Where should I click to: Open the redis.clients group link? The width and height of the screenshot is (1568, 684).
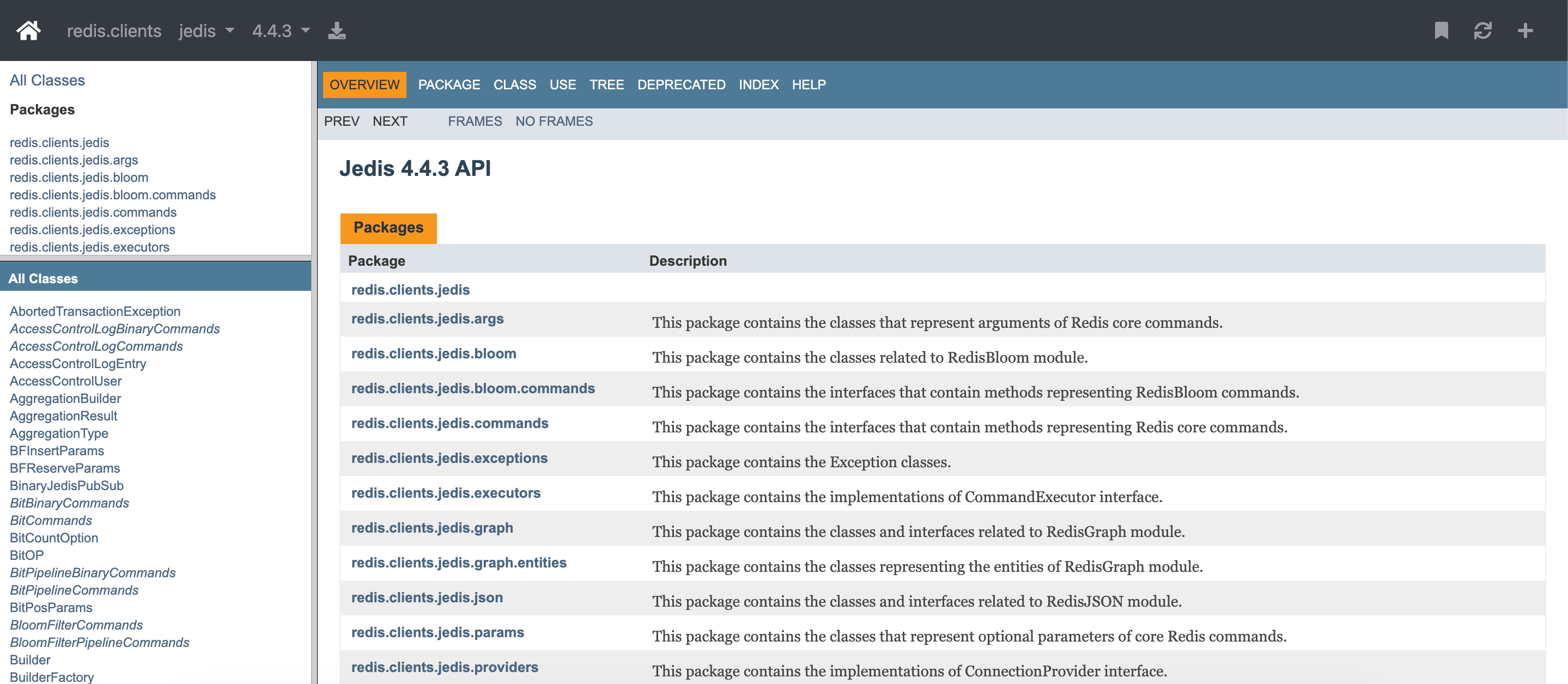point(114,30)
